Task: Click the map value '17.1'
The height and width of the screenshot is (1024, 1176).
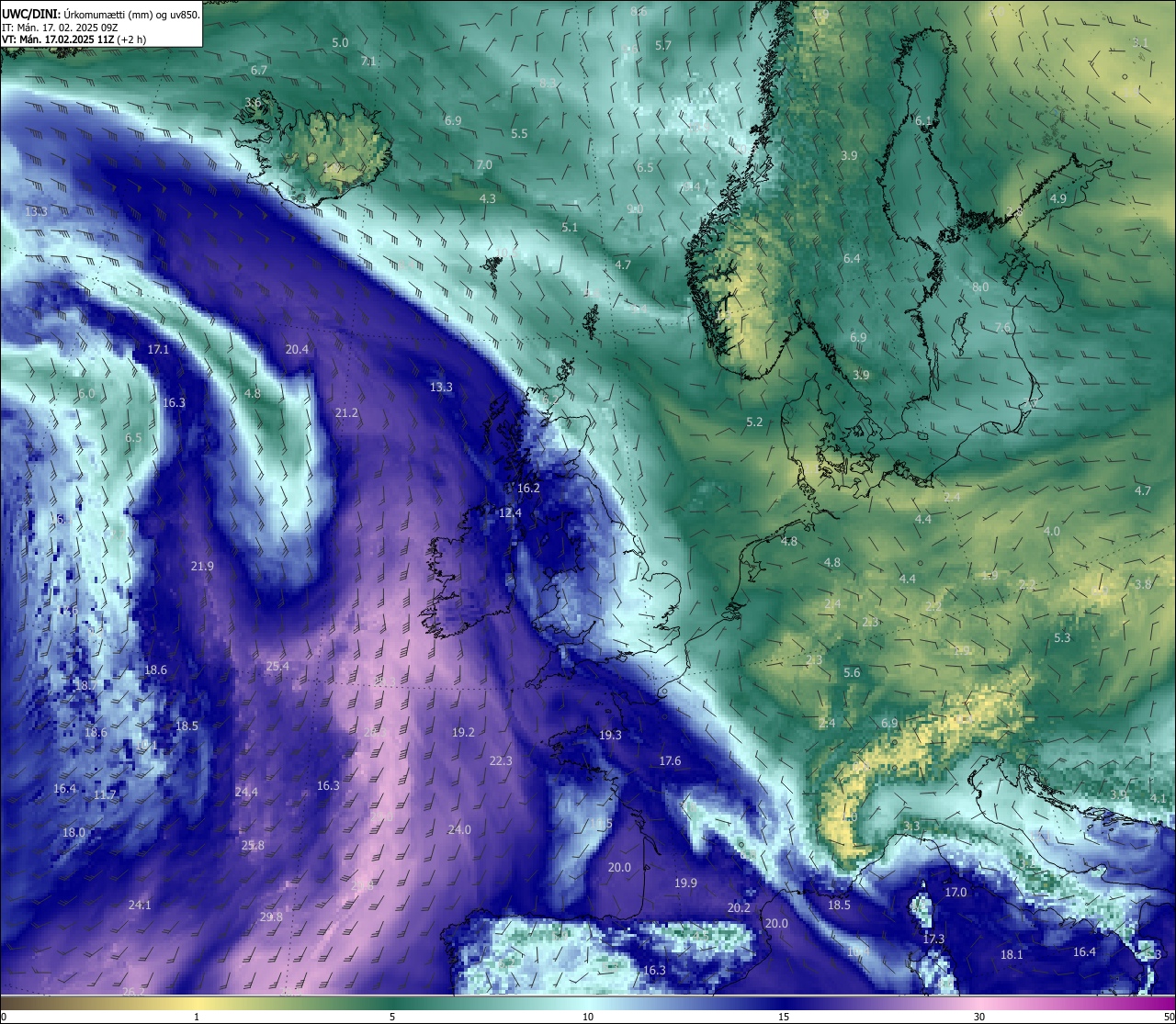Action: tap(158, 349)
